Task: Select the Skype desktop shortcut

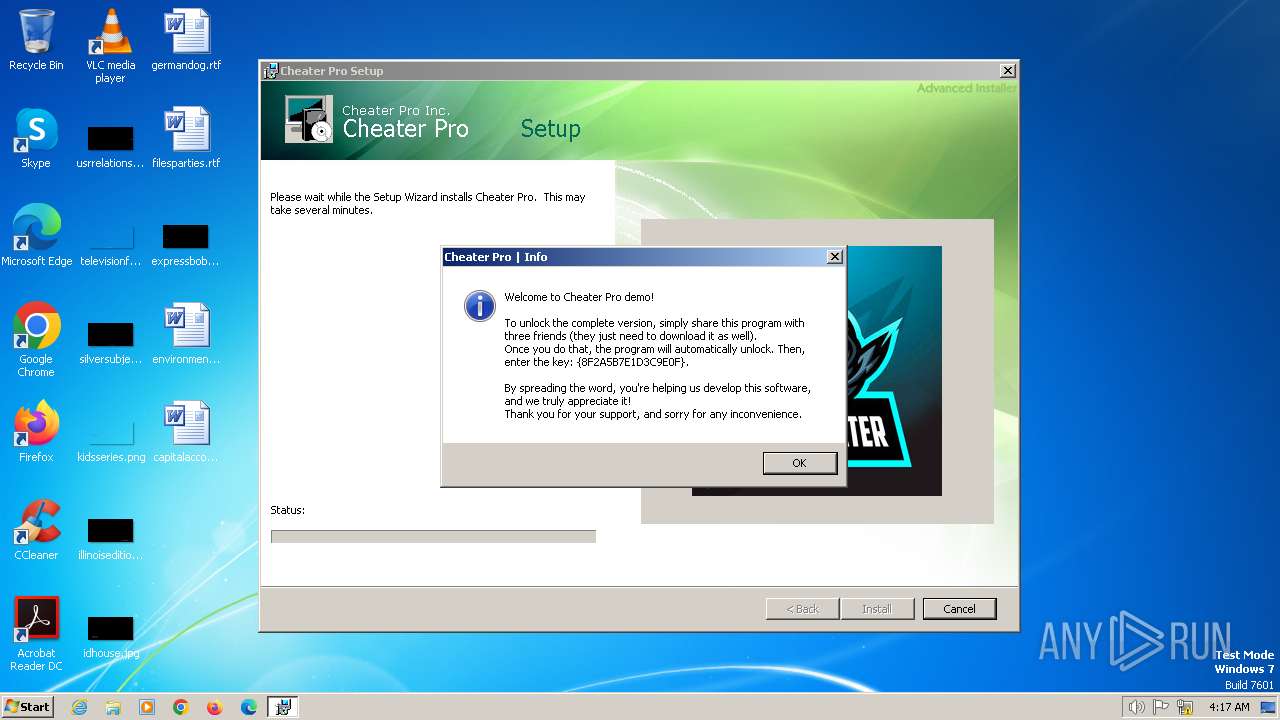Action: point(36,138)
